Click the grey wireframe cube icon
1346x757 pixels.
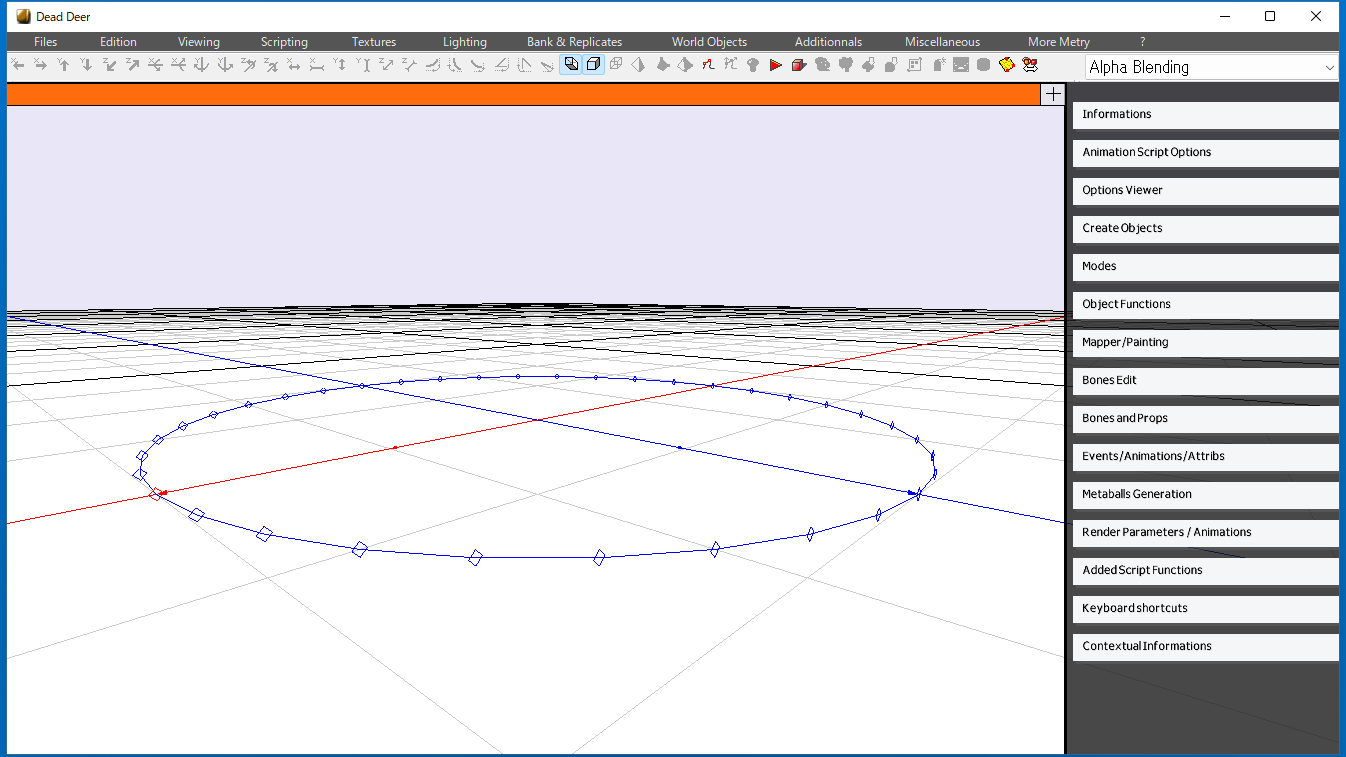pos(616,65)
